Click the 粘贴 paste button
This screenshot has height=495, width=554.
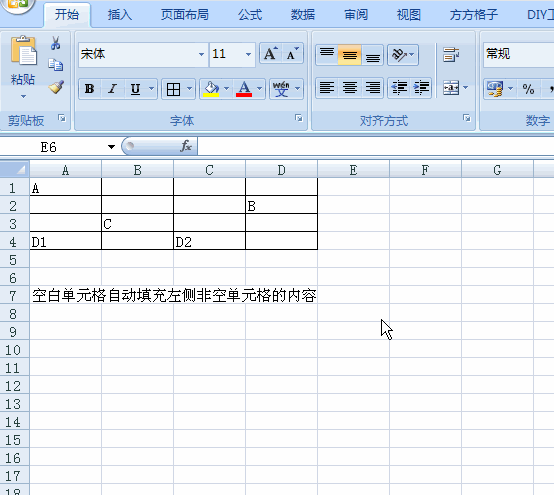tap(23, 68)
